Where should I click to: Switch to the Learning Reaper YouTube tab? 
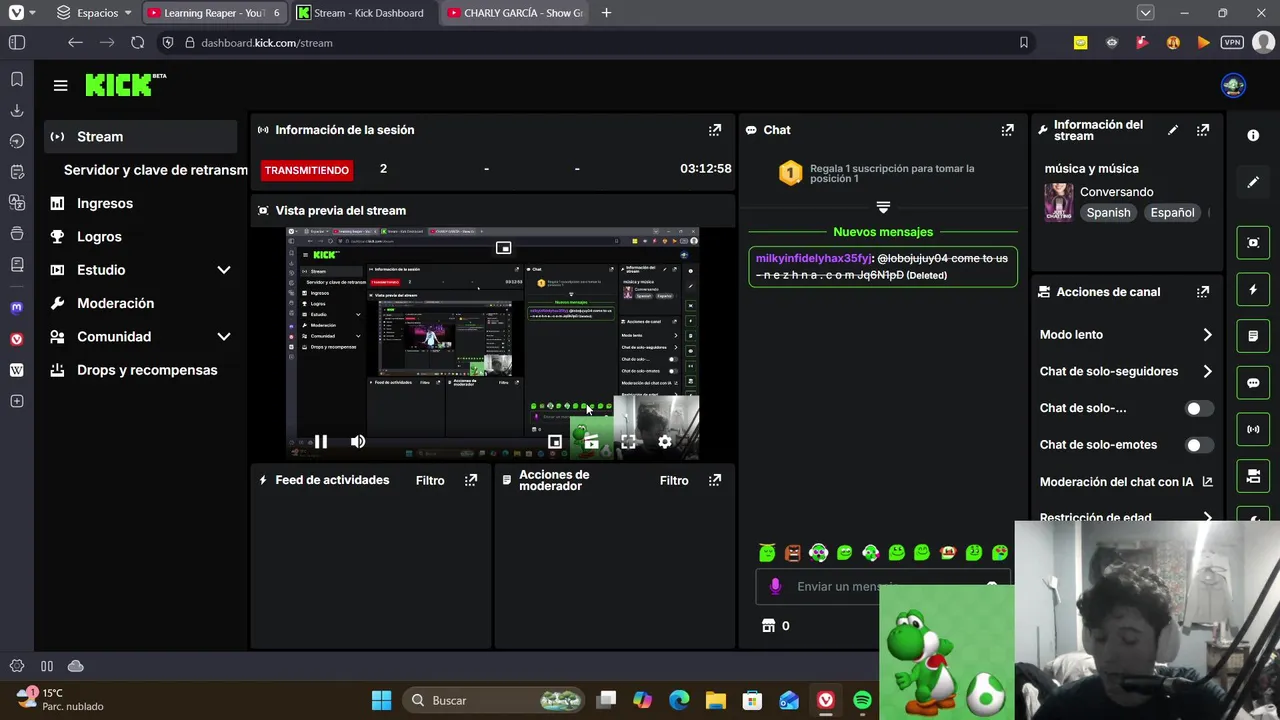click(214, 13)
